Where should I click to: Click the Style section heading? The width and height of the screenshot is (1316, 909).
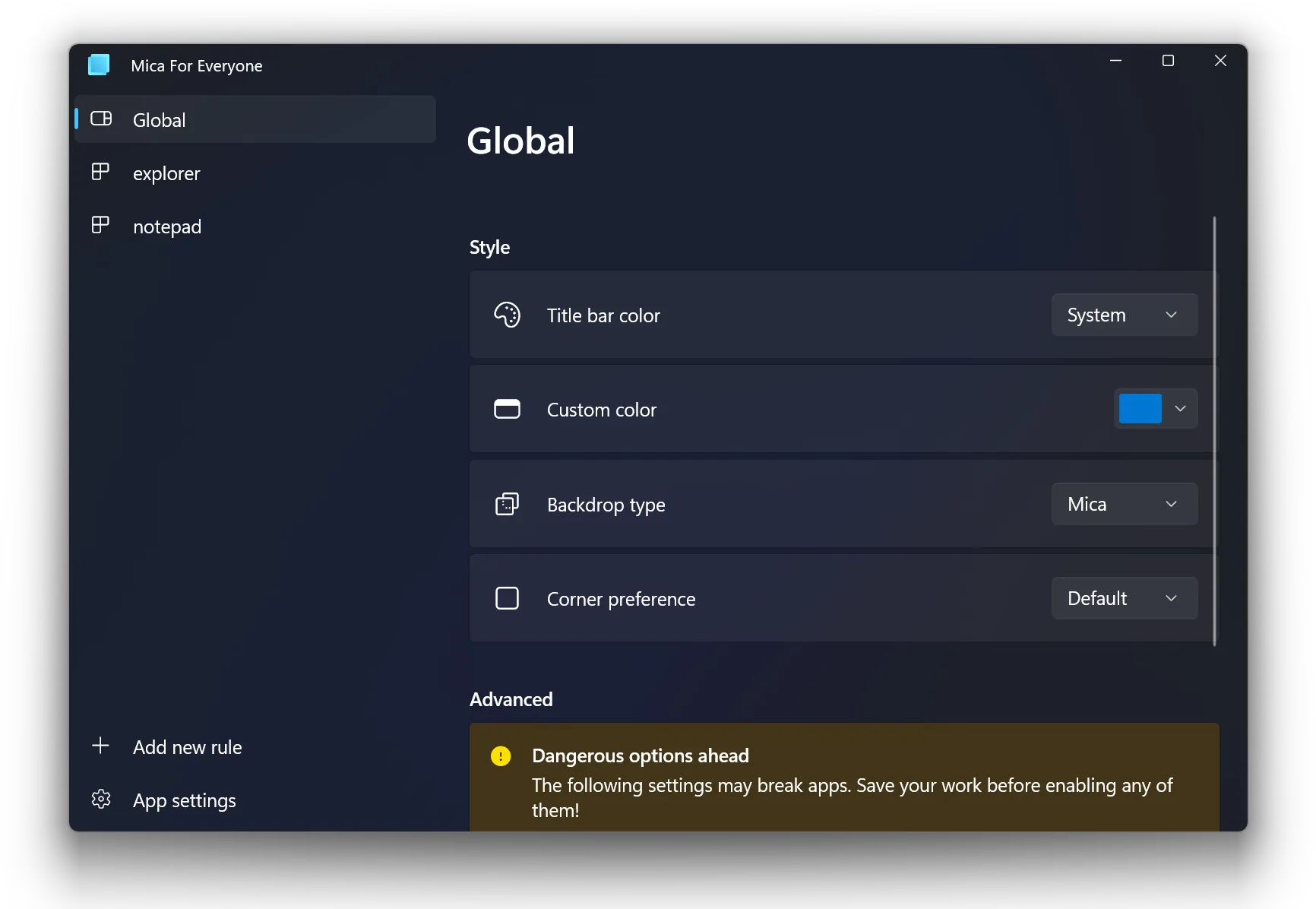pos(489,248)
